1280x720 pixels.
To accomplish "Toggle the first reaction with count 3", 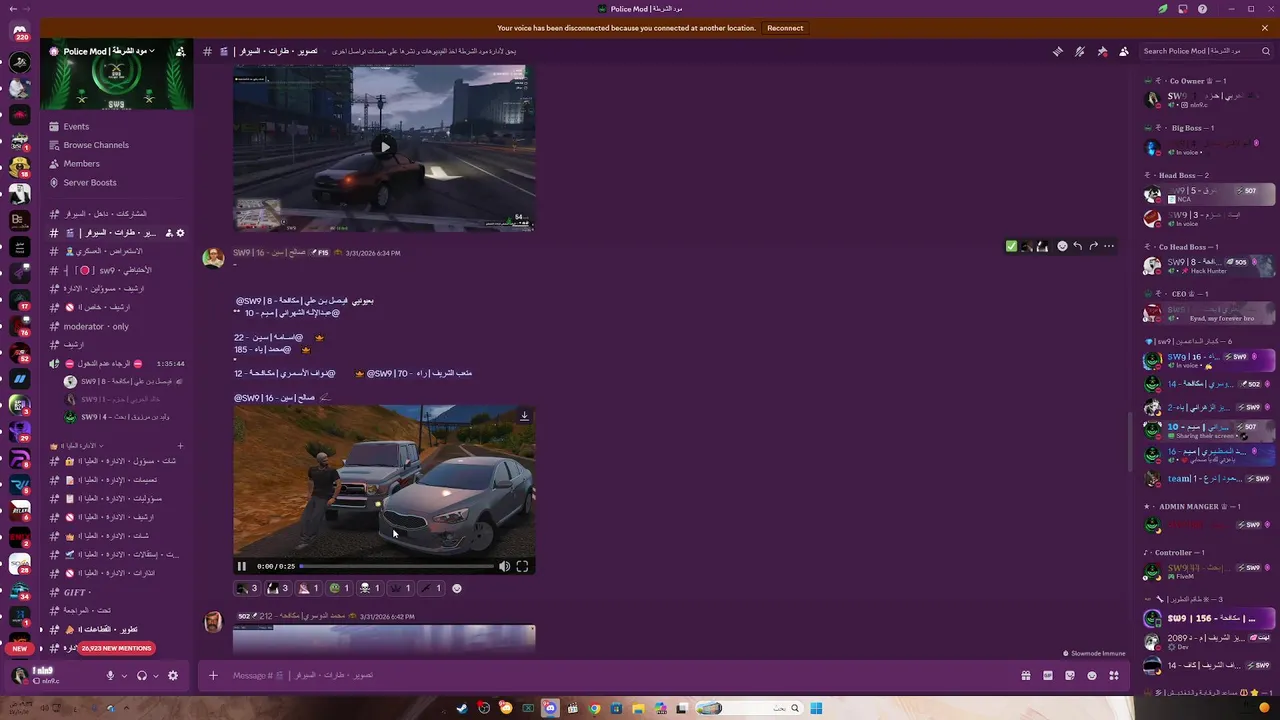I will tap(247, 588).
